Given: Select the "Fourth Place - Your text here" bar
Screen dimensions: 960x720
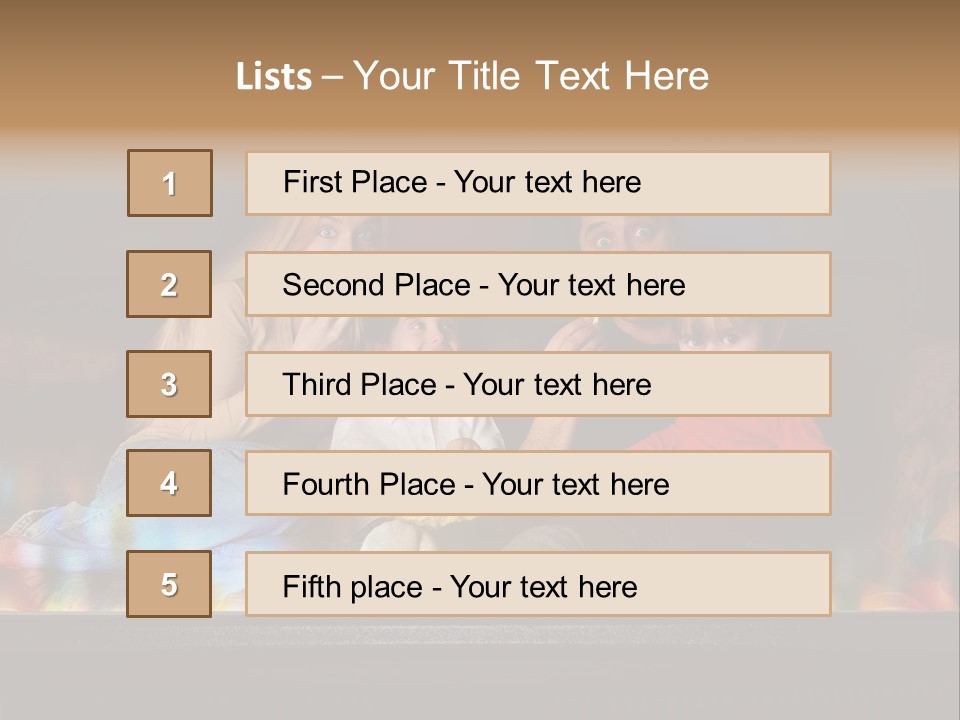Looking at the screenshot, I should tap(538, 484).
